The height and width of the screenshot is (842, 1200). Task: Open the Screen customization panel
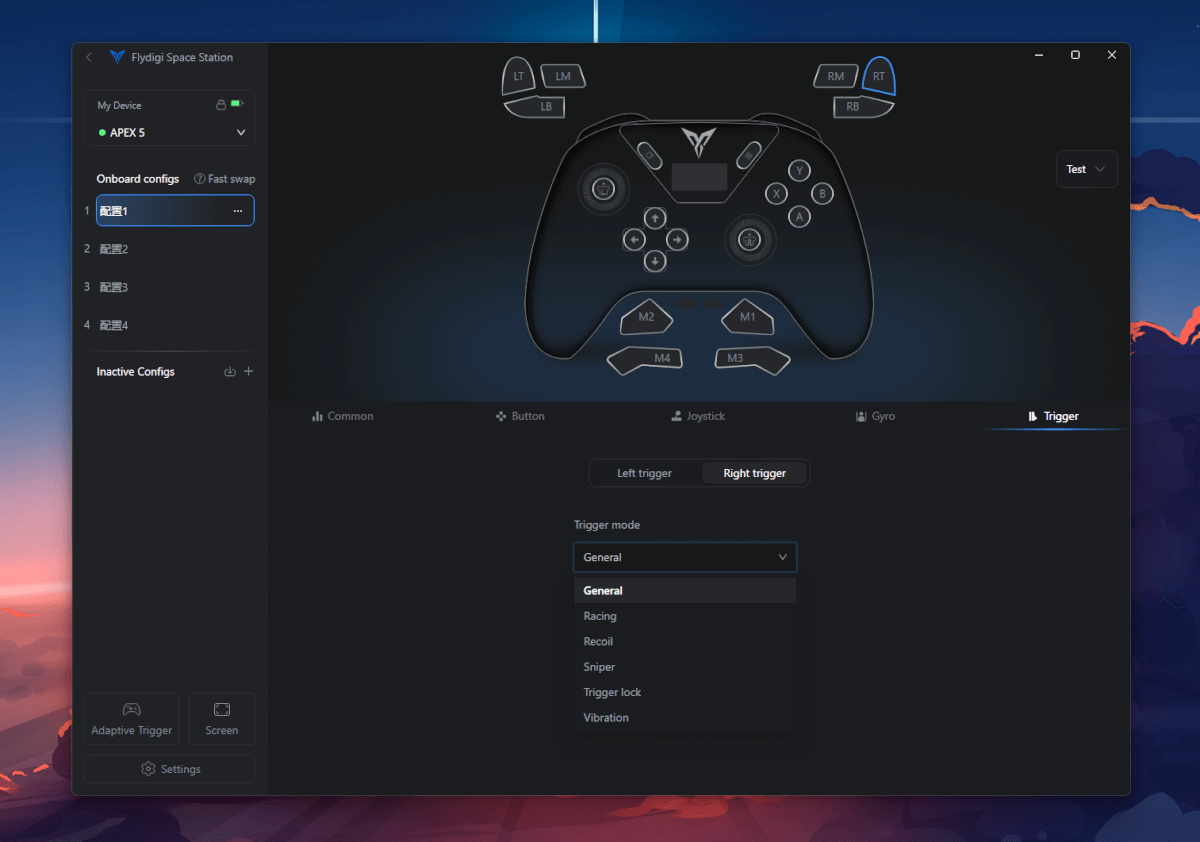coord(221,718)
